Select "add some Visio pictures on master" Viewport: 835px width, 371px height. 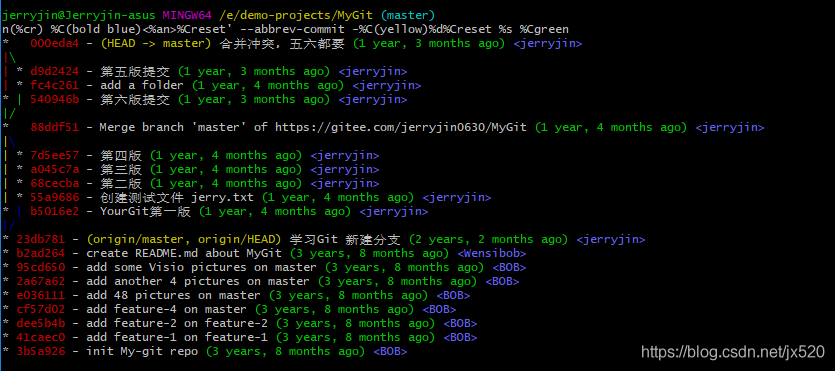[201, 268]
